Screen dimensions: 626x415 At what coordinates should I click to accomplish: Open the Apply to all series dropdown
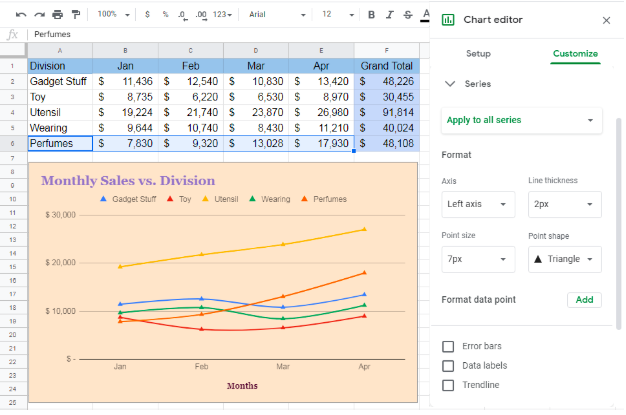tap(521, 120)
